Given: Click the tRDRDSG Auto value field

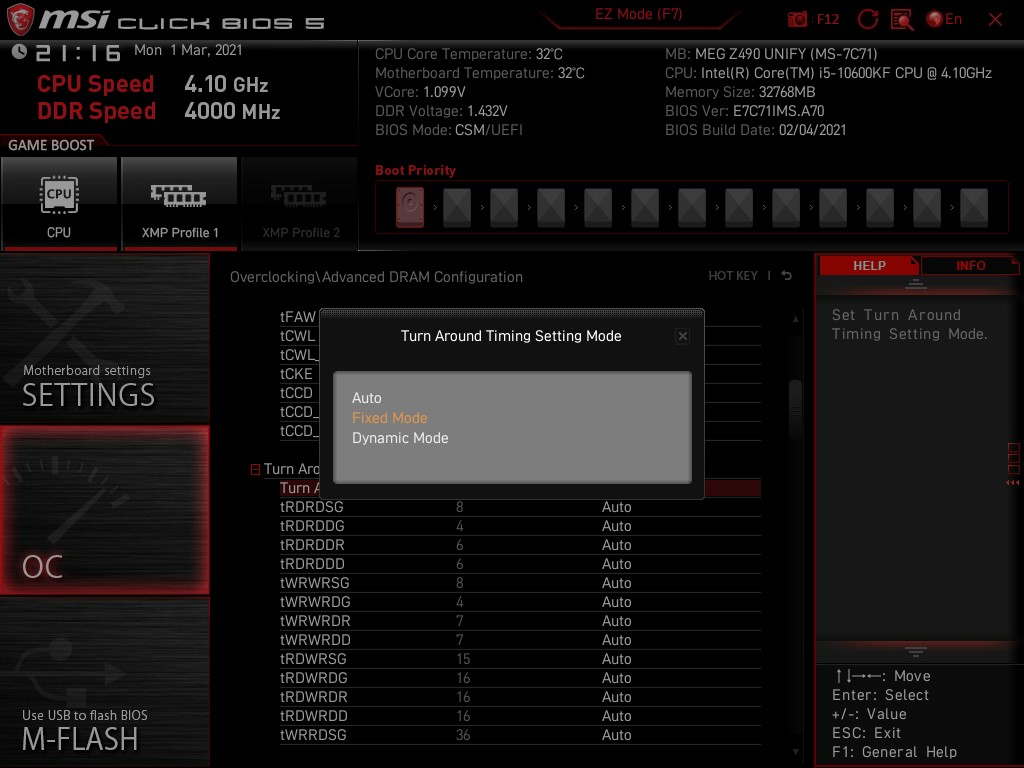Looking at the screenshot, I should [616, 507].
